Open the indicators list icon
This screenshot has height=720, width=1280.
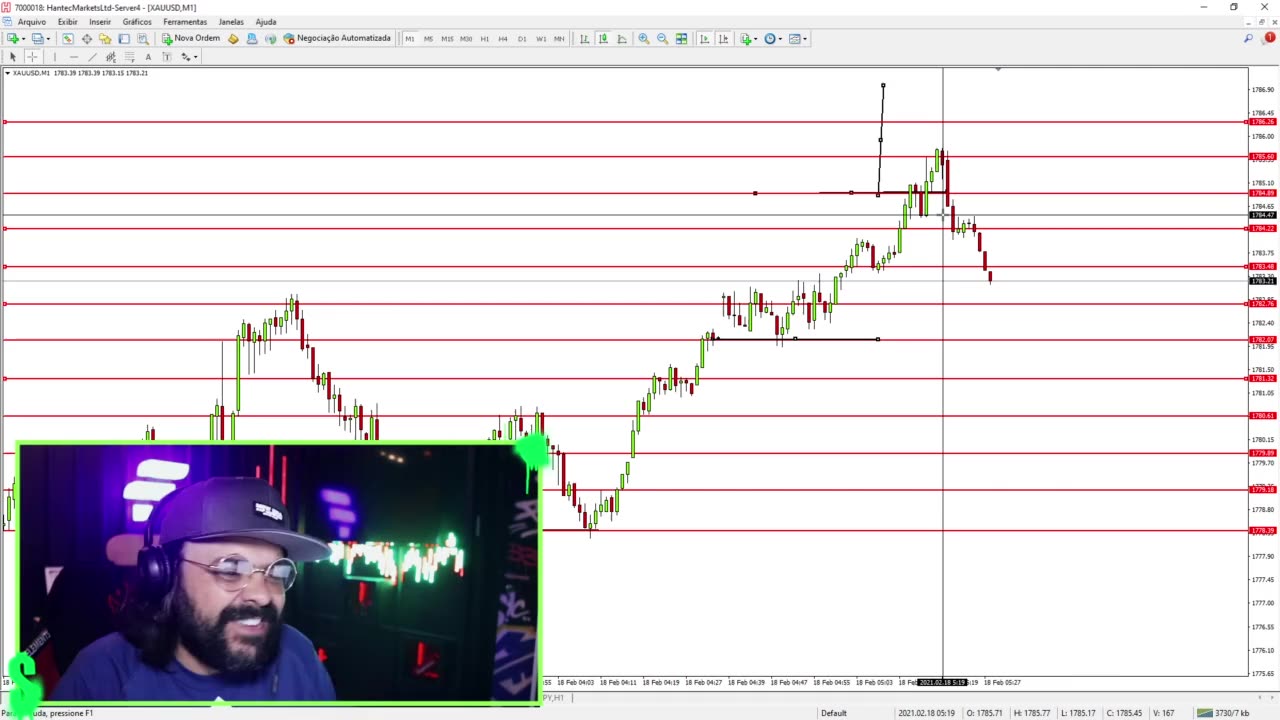(745, 39)
